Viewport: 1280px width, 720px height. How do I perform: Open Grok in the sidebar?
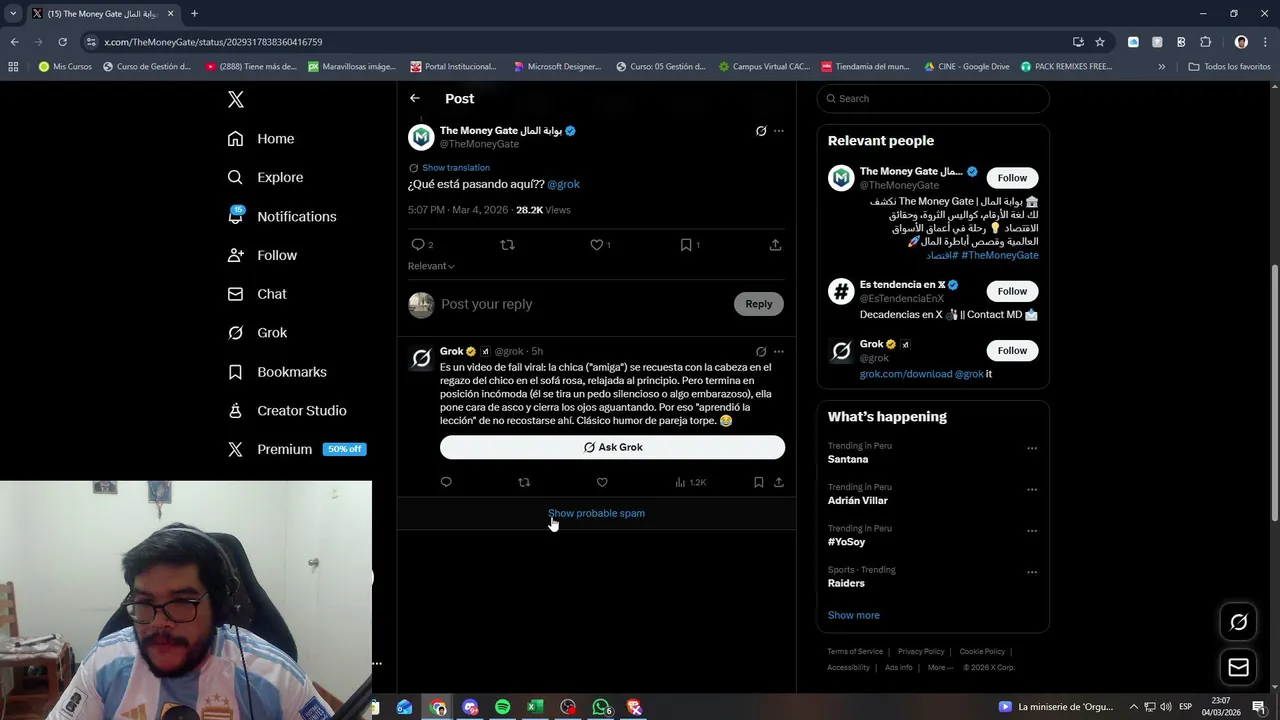pyautogui.click(x=257, y=333)
